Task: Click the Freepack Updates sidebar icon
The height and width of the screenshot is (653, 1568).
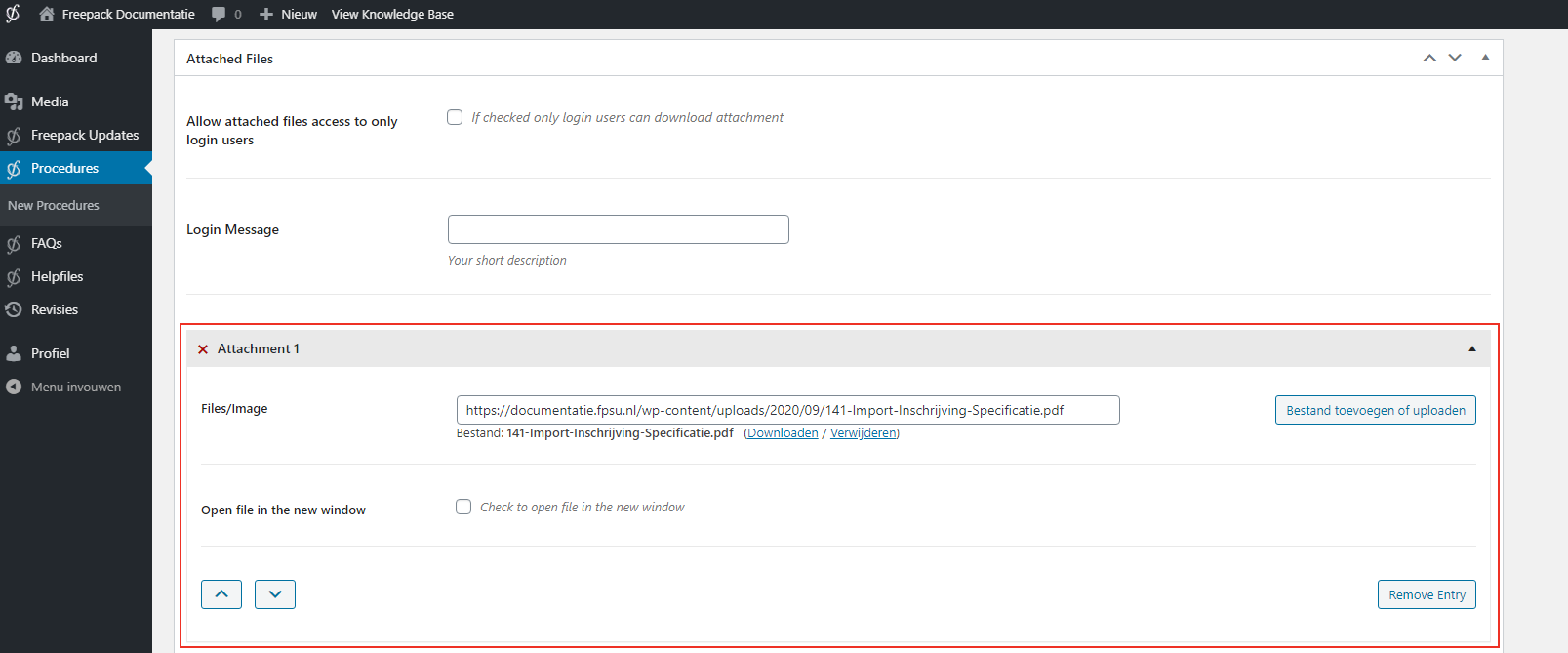Action: (14, 136)
